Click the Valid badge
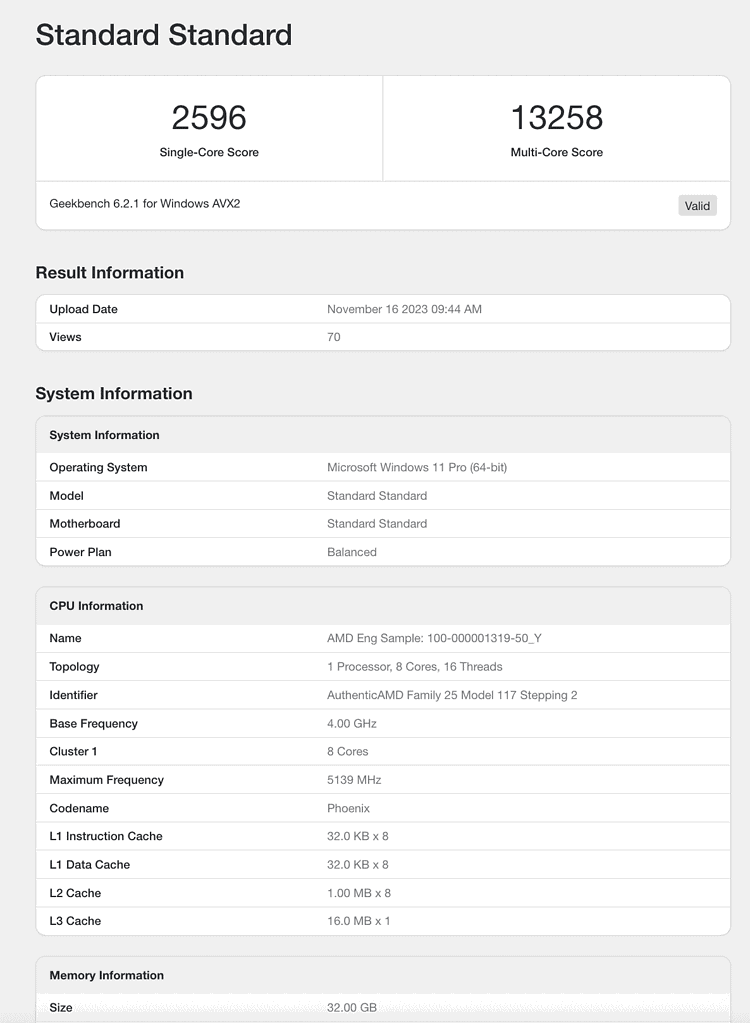750x1023 pixels. pos(697,206)
